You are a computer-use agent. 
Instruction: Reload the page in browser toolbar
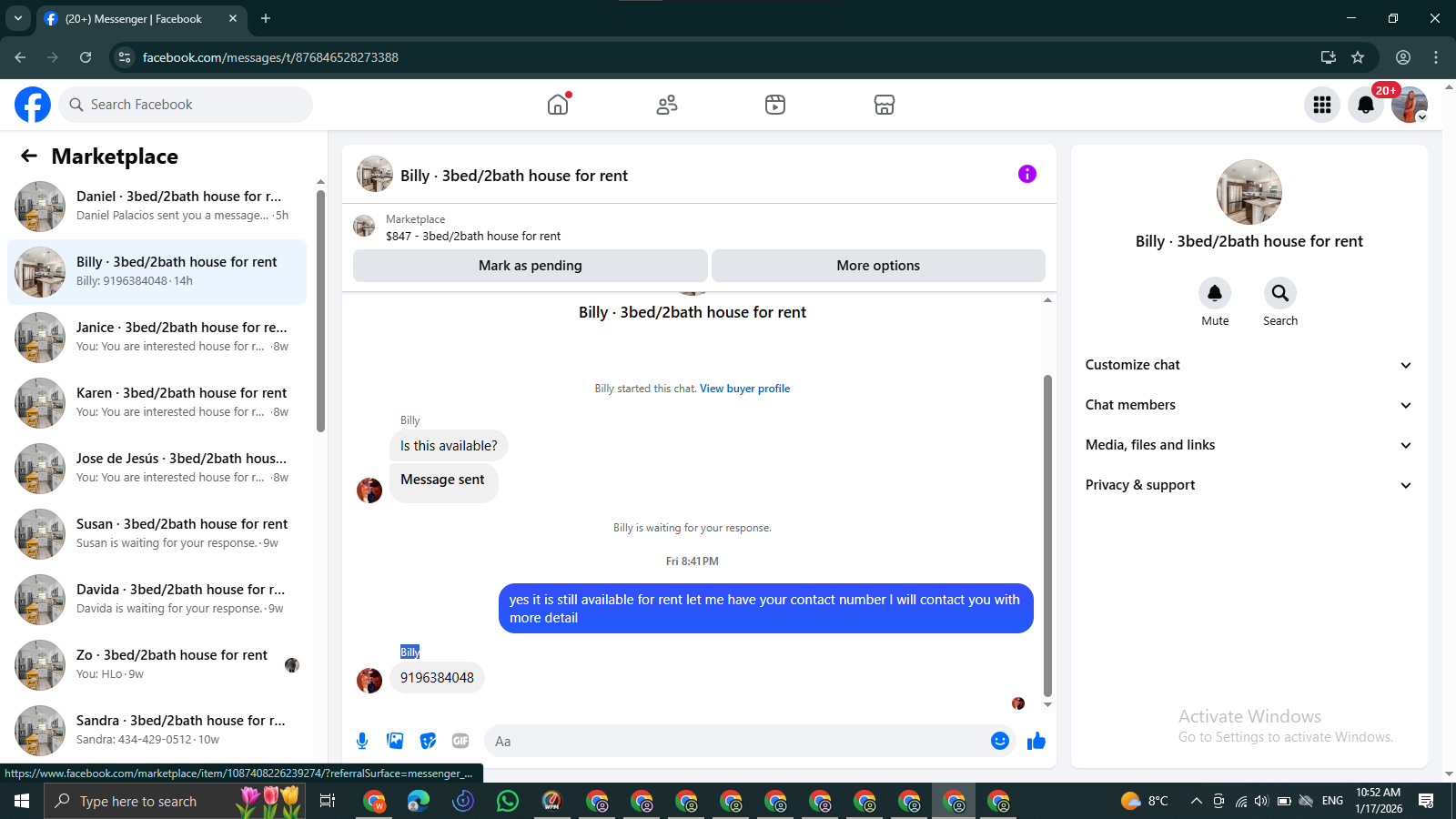coord(86,57)
